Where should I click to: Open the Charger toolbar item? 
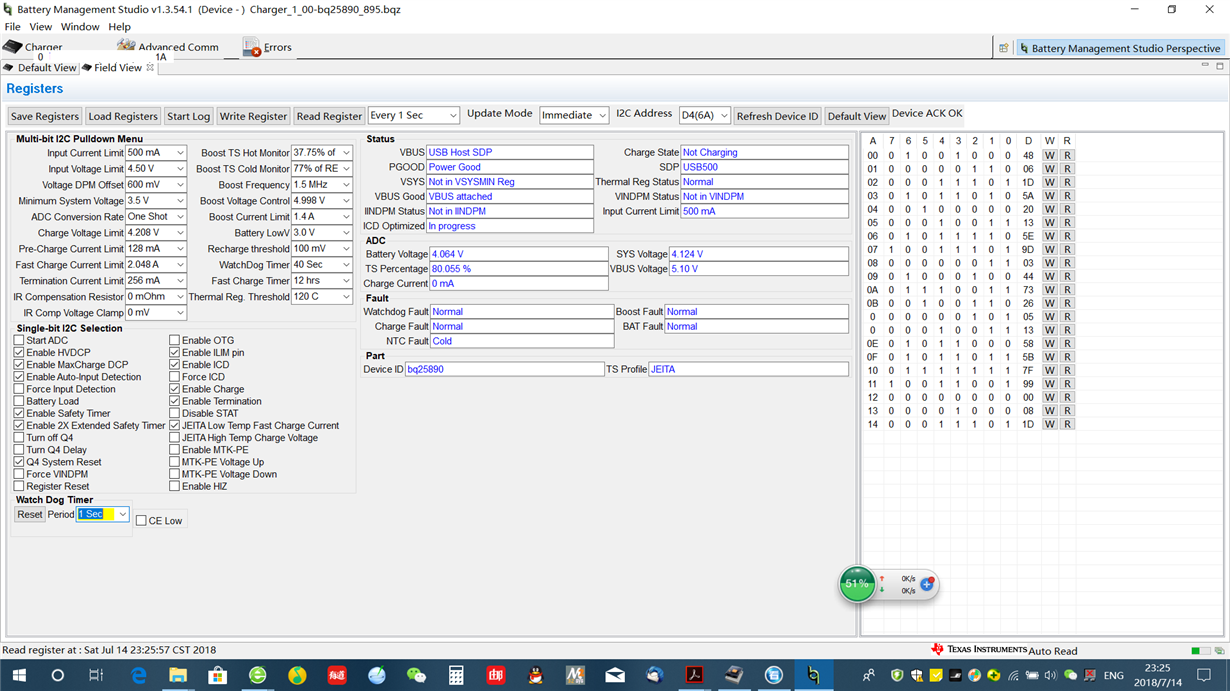coord(33,47)
